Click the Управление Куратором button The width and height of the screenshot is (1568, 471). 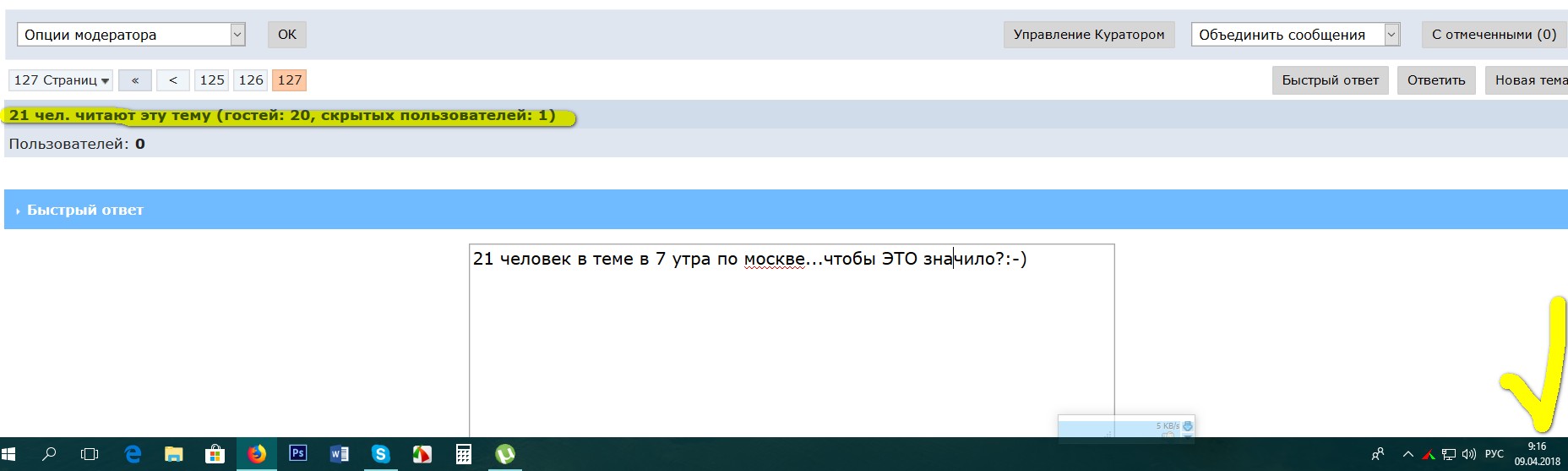point(1089,35)
